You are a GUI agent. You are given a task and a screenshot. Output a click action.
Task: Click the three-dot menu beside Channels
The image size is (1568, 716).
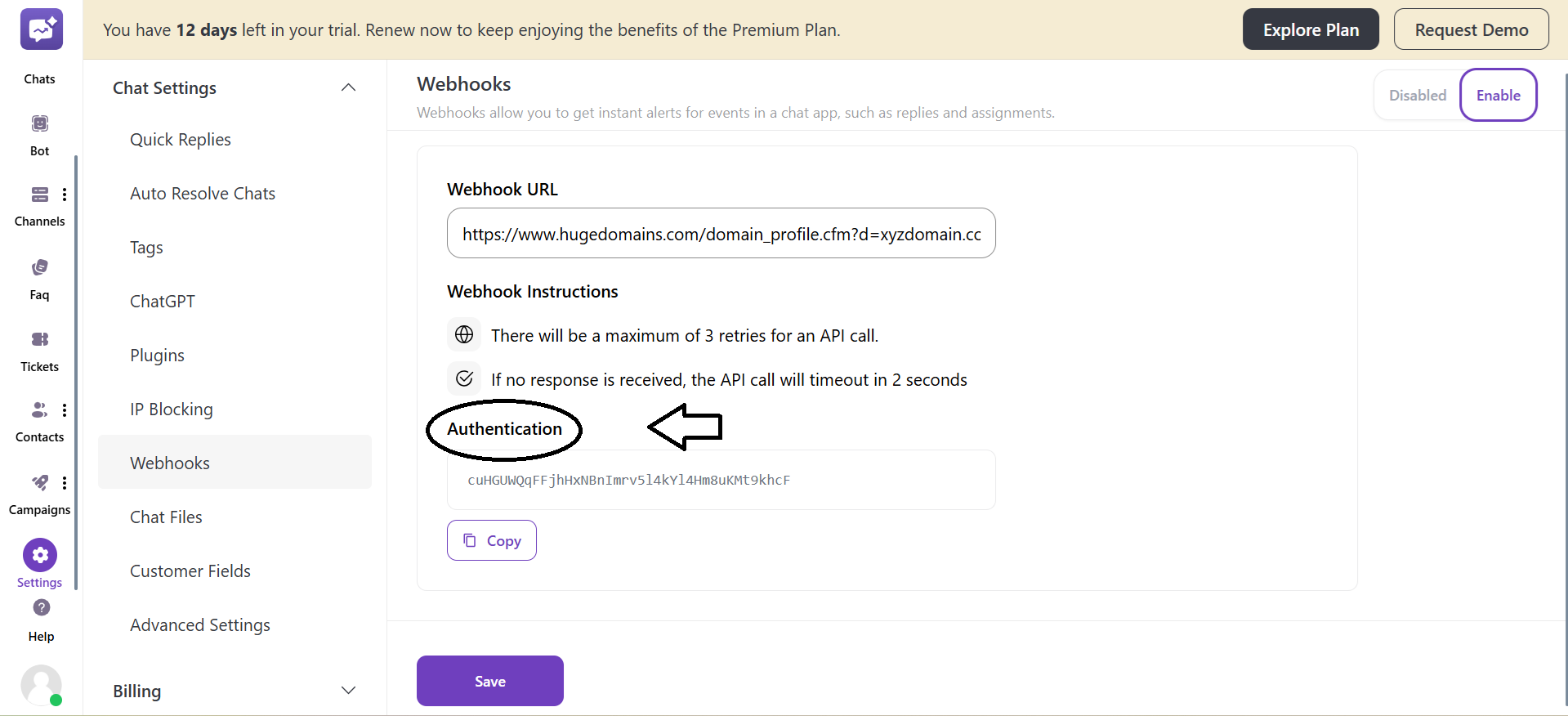pyautogui.click(x=65, y=195)
